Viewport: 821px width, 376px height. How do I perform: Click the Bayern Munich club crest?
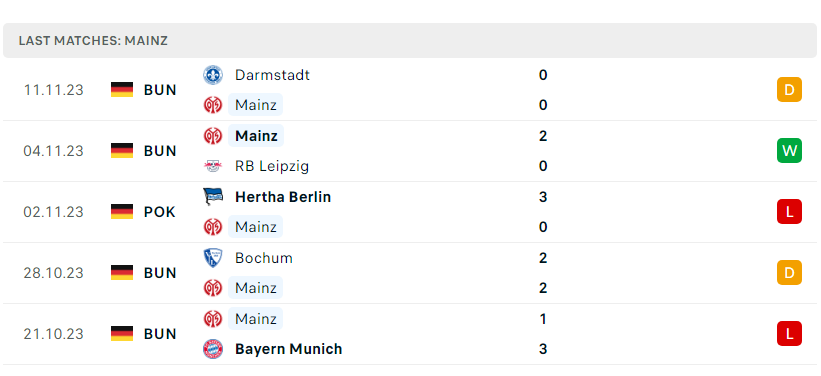[x=213, y=349]
